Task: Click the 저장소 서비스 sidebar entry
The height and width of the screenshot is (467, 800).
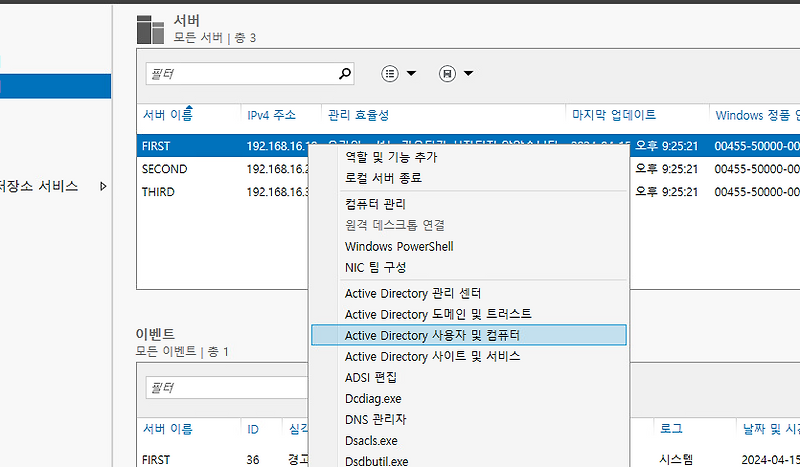Action: pyautogui.click(x=39, y=186)
